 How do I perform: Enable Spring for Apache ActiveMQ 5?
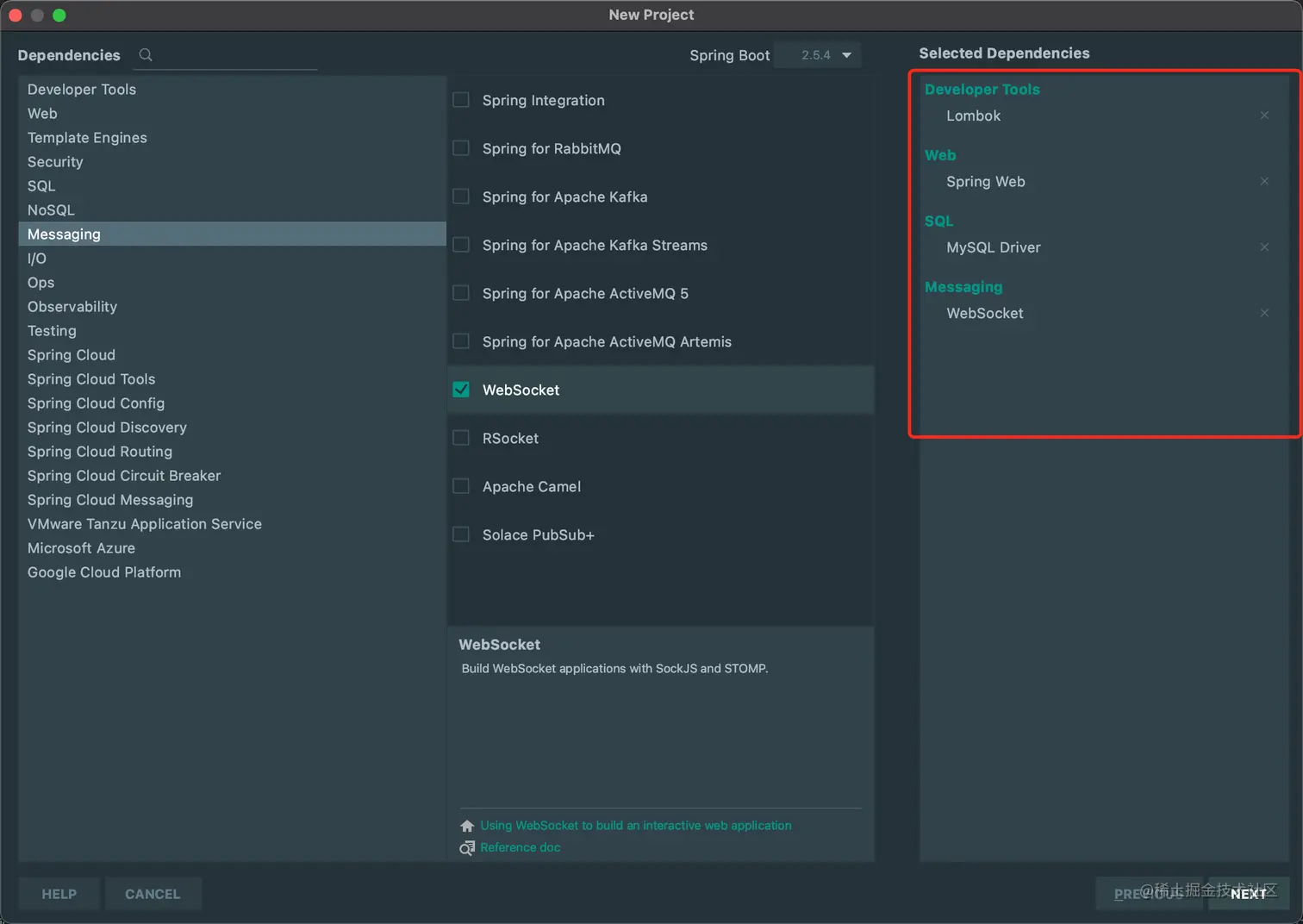point(461,293)
